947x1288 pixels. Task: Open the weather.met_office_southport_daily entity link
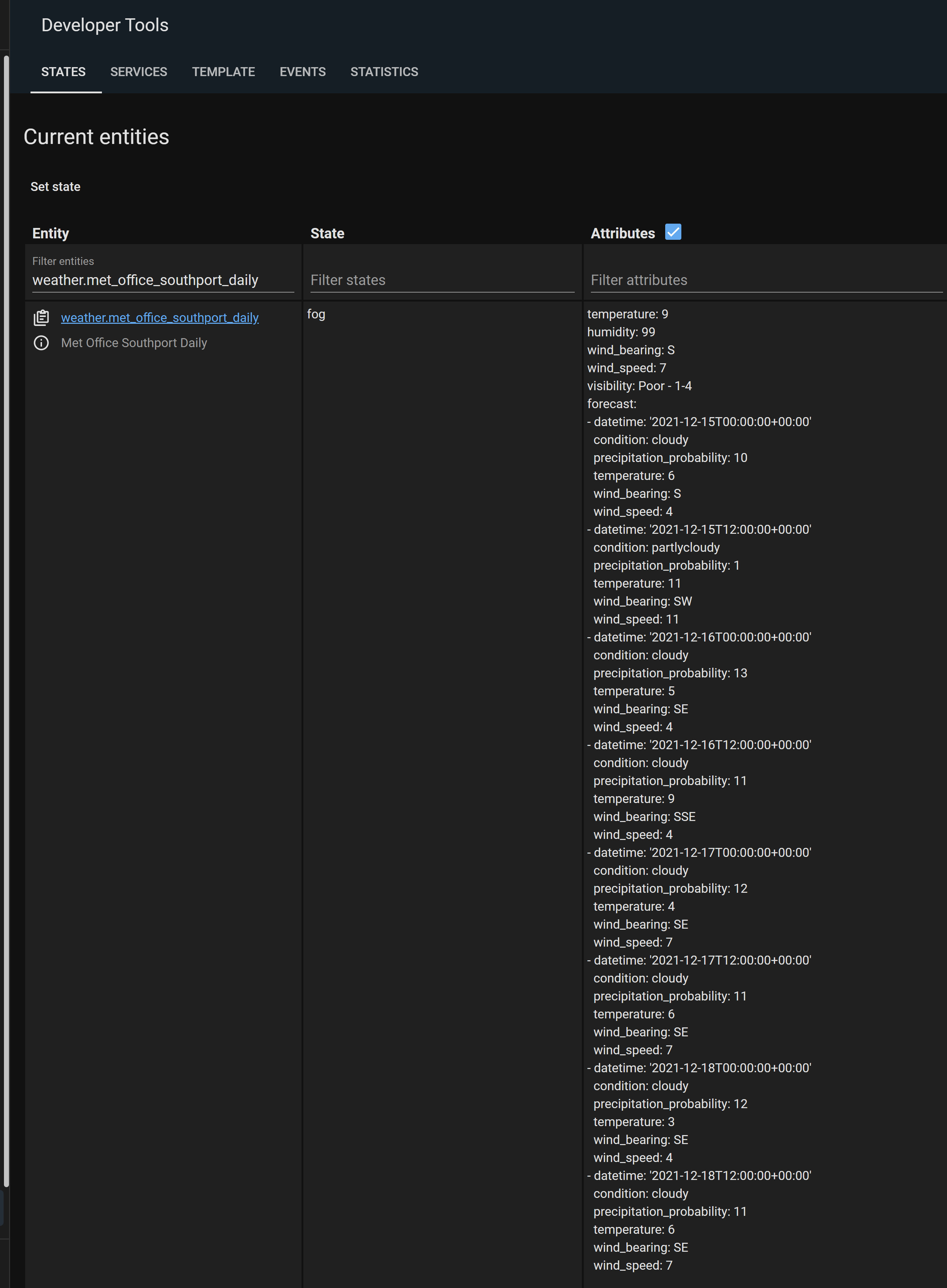tap(159, 317)
